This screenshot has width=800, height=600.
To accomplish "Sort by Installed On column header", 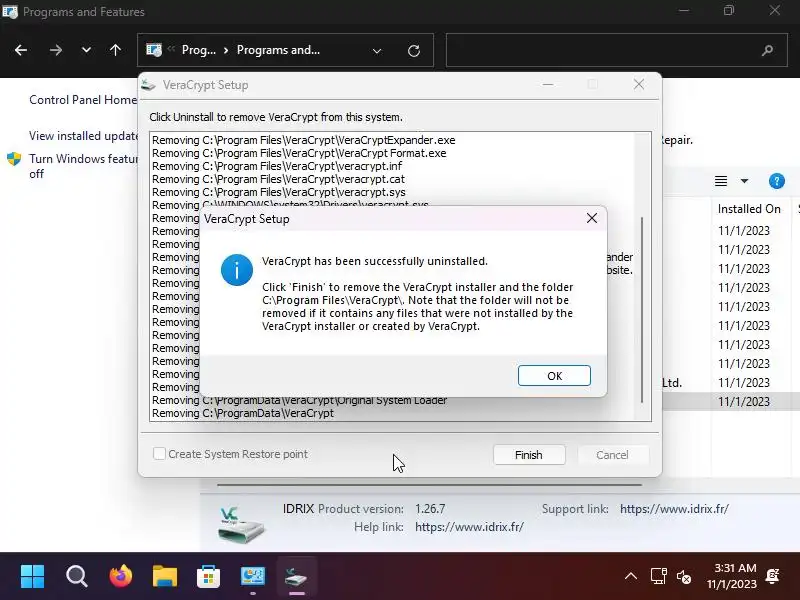I will click(x=749, y=209).
